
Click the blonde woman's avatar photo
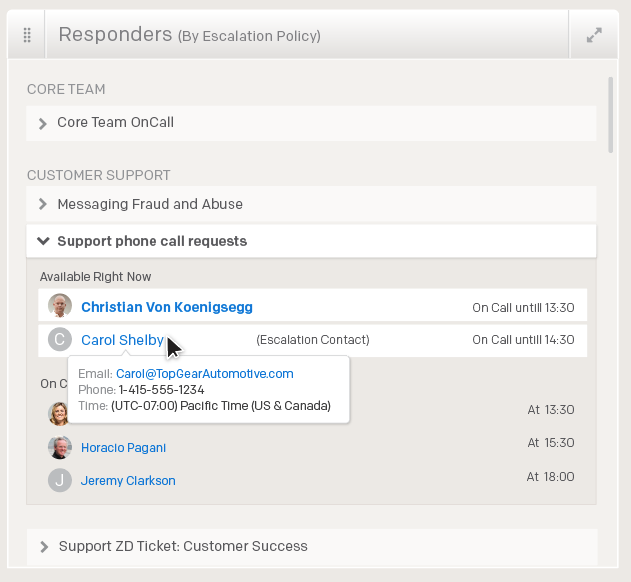pos(58,414)
